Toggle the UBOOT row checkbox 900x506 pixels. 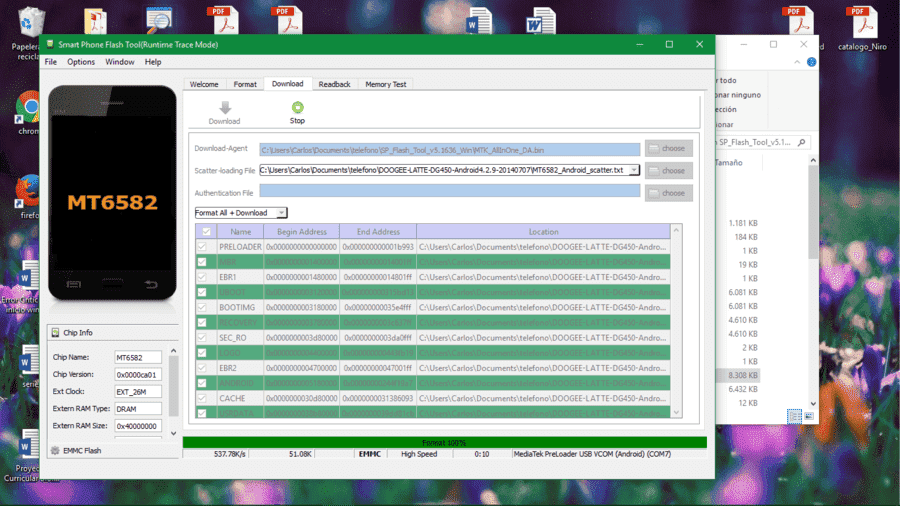[x=202, y=292]
